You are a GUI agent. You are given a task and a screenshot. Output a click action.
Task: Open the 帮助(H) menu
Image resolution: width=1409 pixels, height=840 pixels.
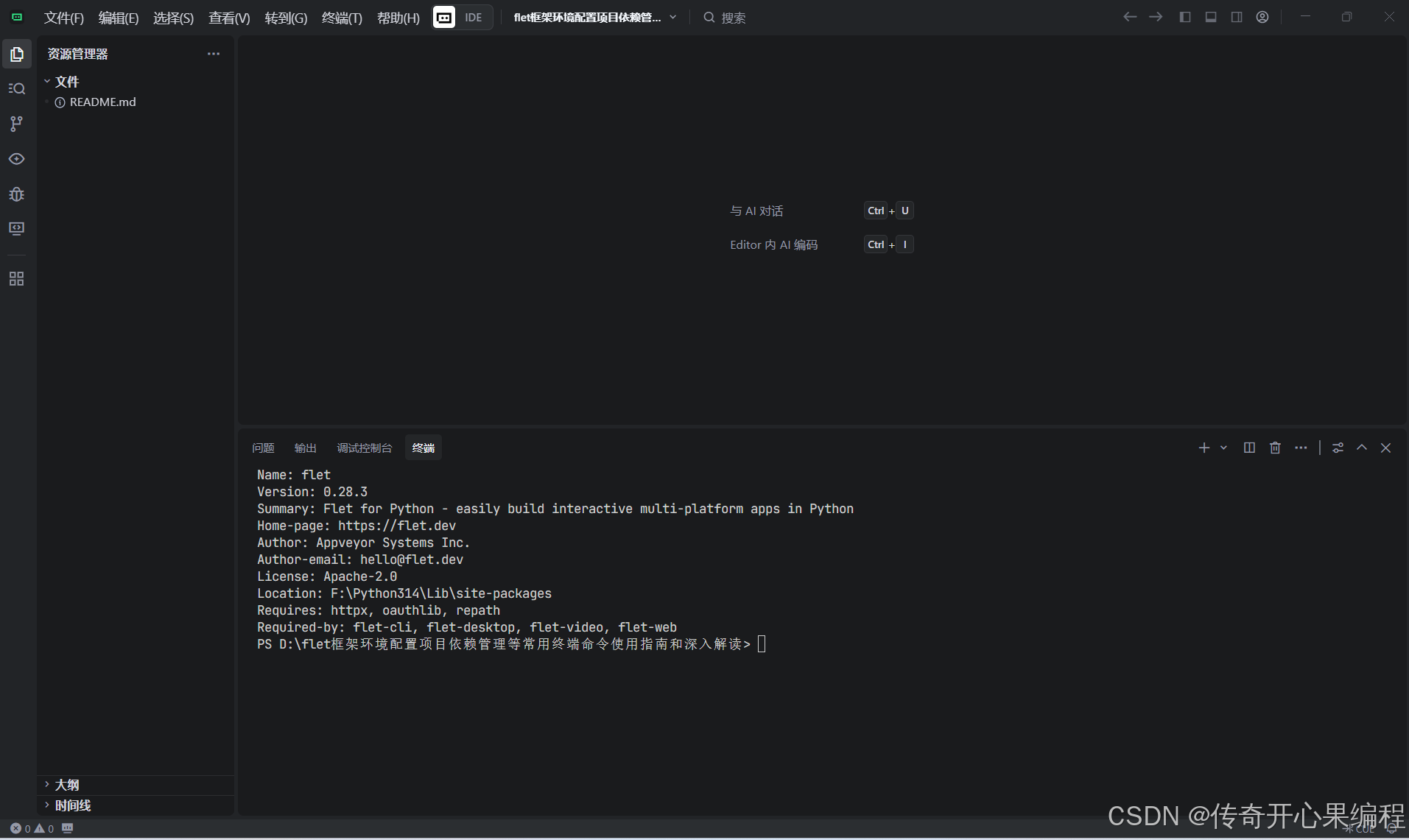(x=398, y=18)
